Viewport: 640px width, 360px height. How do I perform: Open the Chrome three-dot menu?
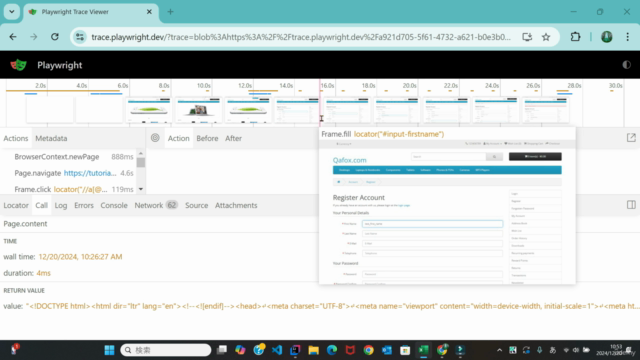coord(627,37)
